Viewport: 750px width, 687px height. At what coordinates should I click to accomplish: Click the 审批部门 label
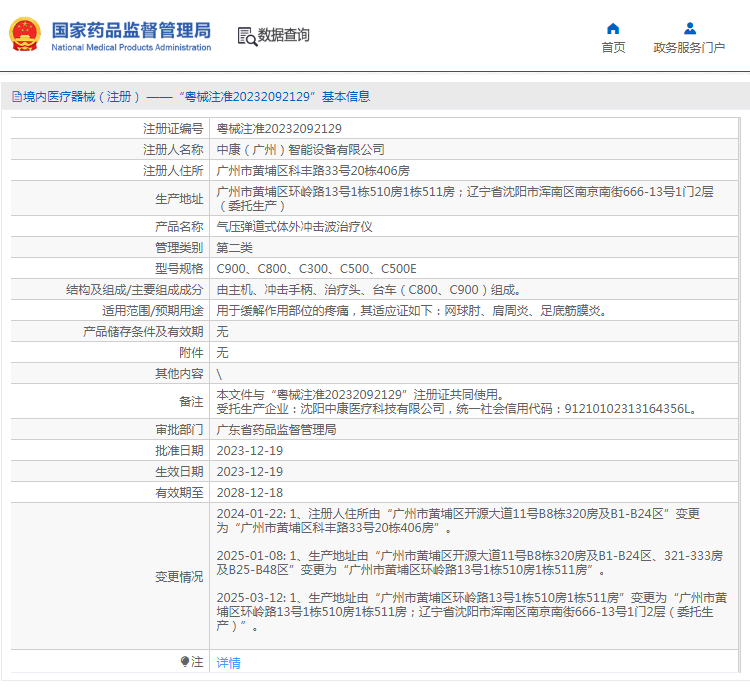pos(179,430)
